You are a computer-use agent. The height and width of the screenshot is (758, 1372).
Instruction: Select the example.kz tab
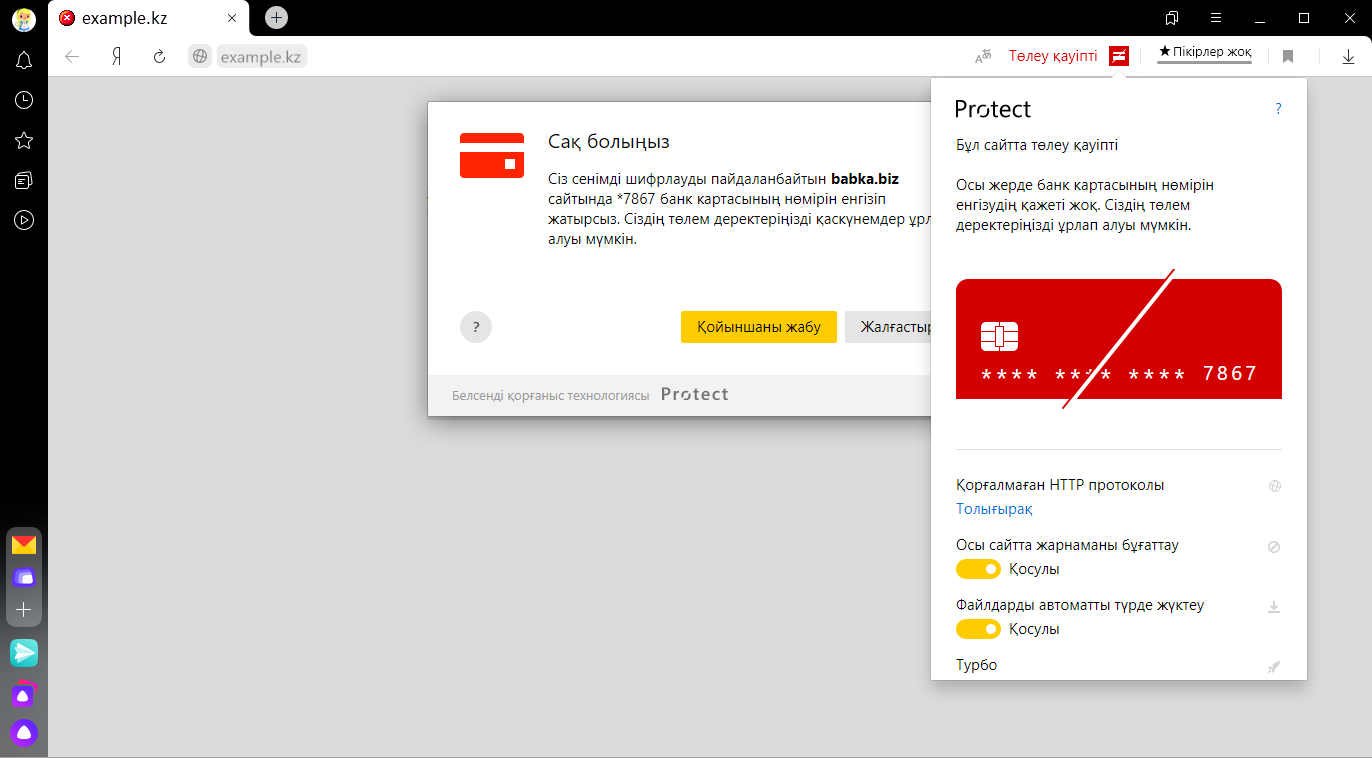pyautogui.click(x=149, y=18)
